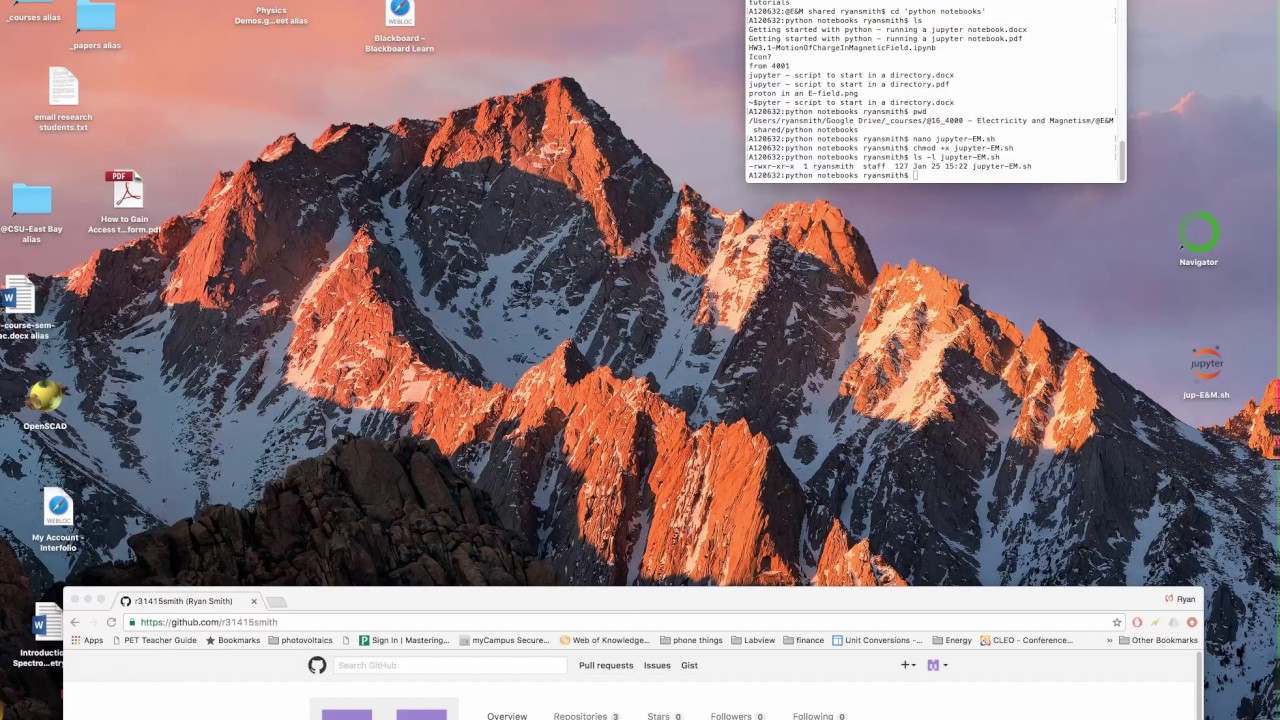Show the hidden bookmarks via the overflow chevron
Image resolution: width=1280 pixels, height=720 pixels.
1109,640
